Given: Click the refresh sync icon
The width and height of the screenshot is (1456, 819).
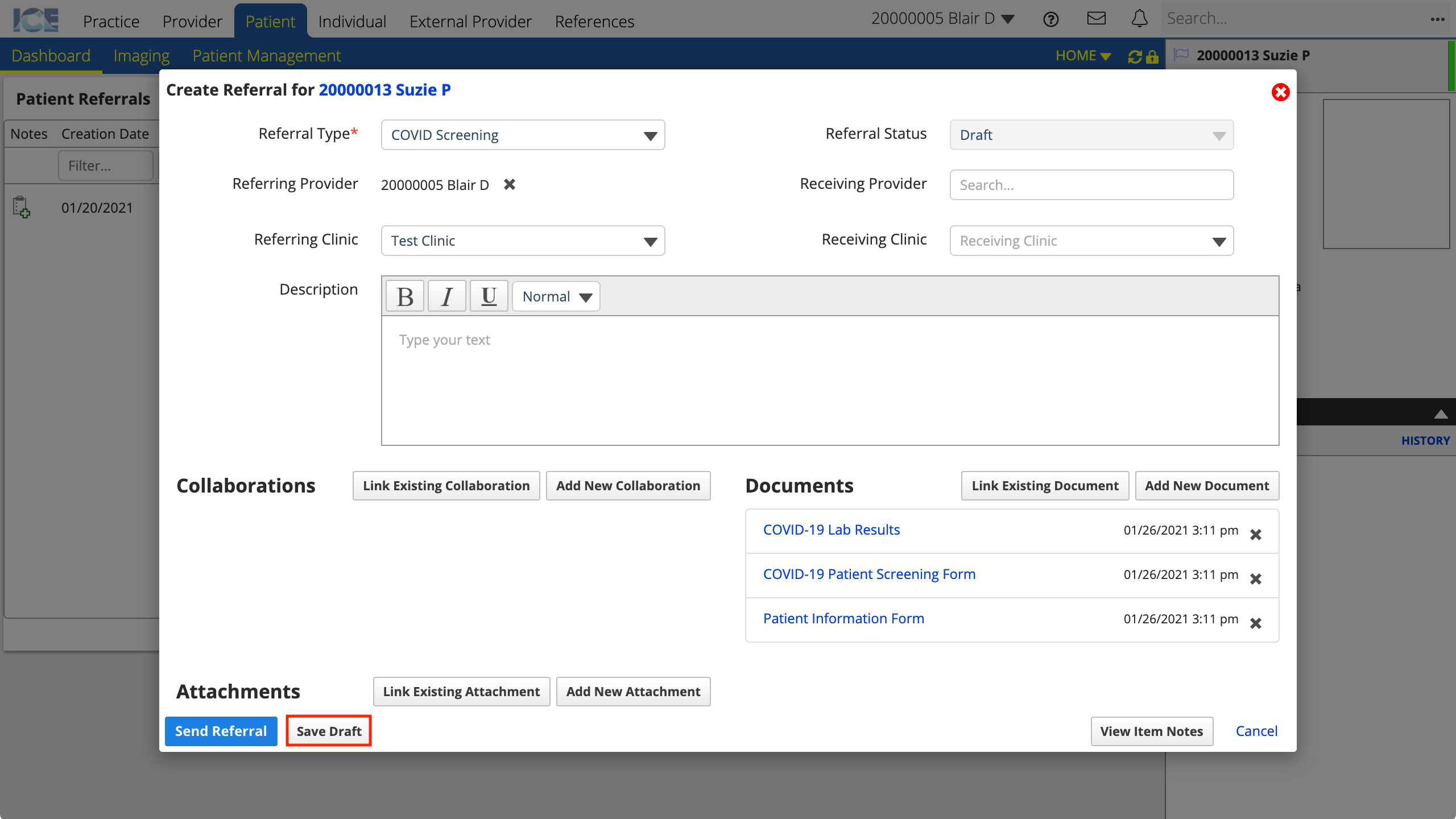Looking at the screenshot, I should tap(1135, 56).
